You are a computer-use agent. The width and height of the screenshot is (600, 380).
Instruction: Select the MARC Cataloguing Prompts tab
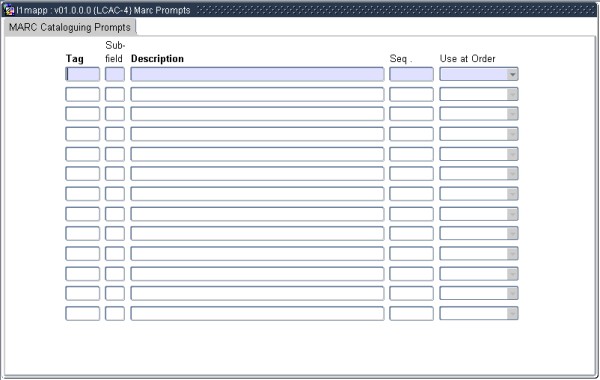[x=70, y=28]
